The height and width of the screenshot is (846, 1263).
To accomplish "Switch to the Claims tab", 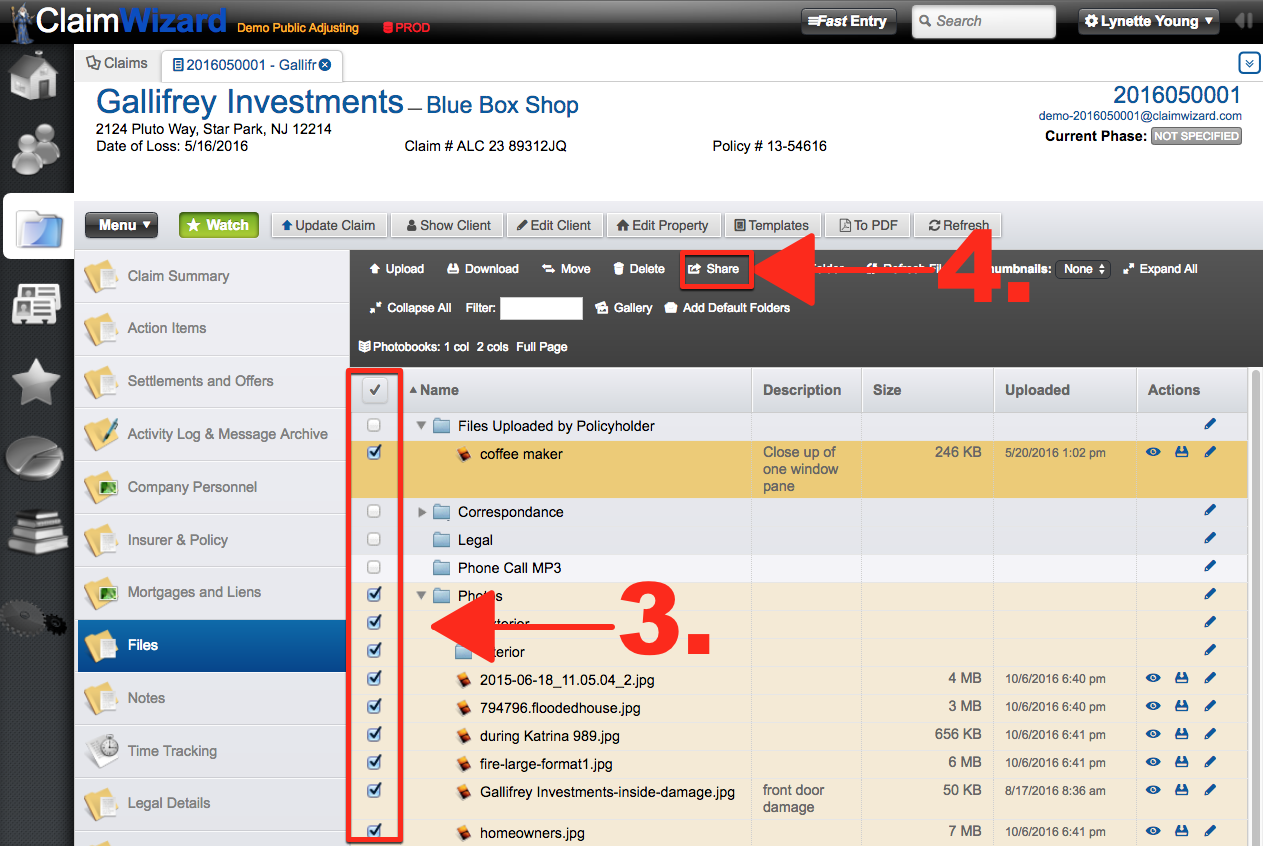I will 118,64.
